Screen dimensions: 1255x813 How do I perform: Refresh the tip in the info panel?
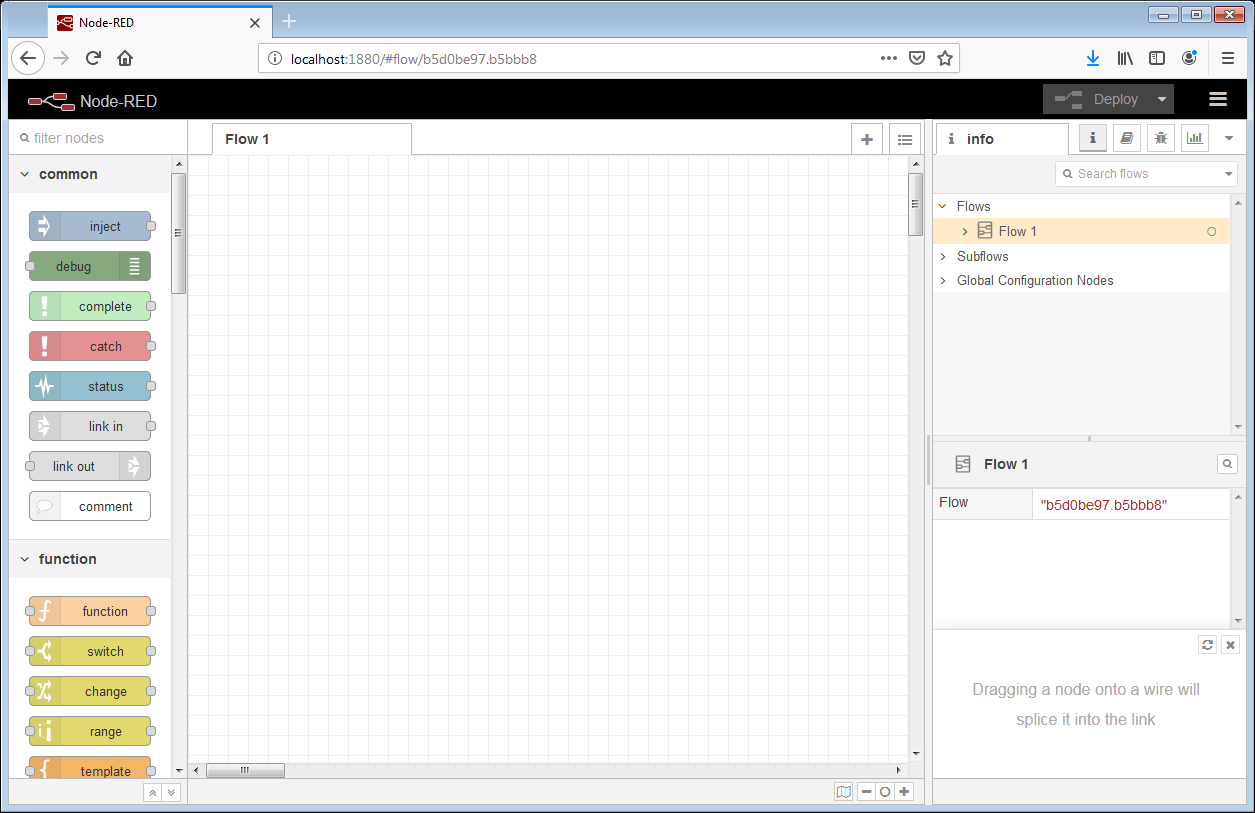(1208, 645)
